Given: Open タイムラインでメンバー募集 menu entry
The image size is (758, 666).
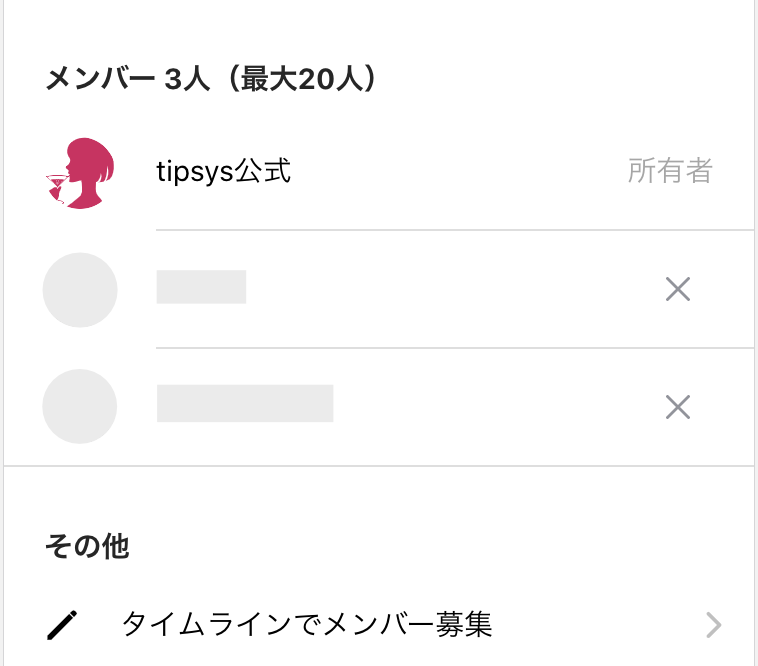Looking at the screenshot, I should (x=379, y=624).
